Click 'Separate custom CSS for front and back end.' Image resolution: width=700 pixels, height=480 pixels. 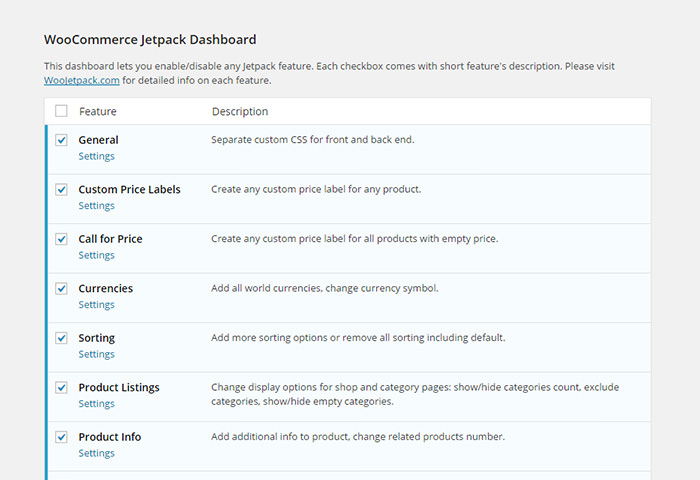coord(312,140)
